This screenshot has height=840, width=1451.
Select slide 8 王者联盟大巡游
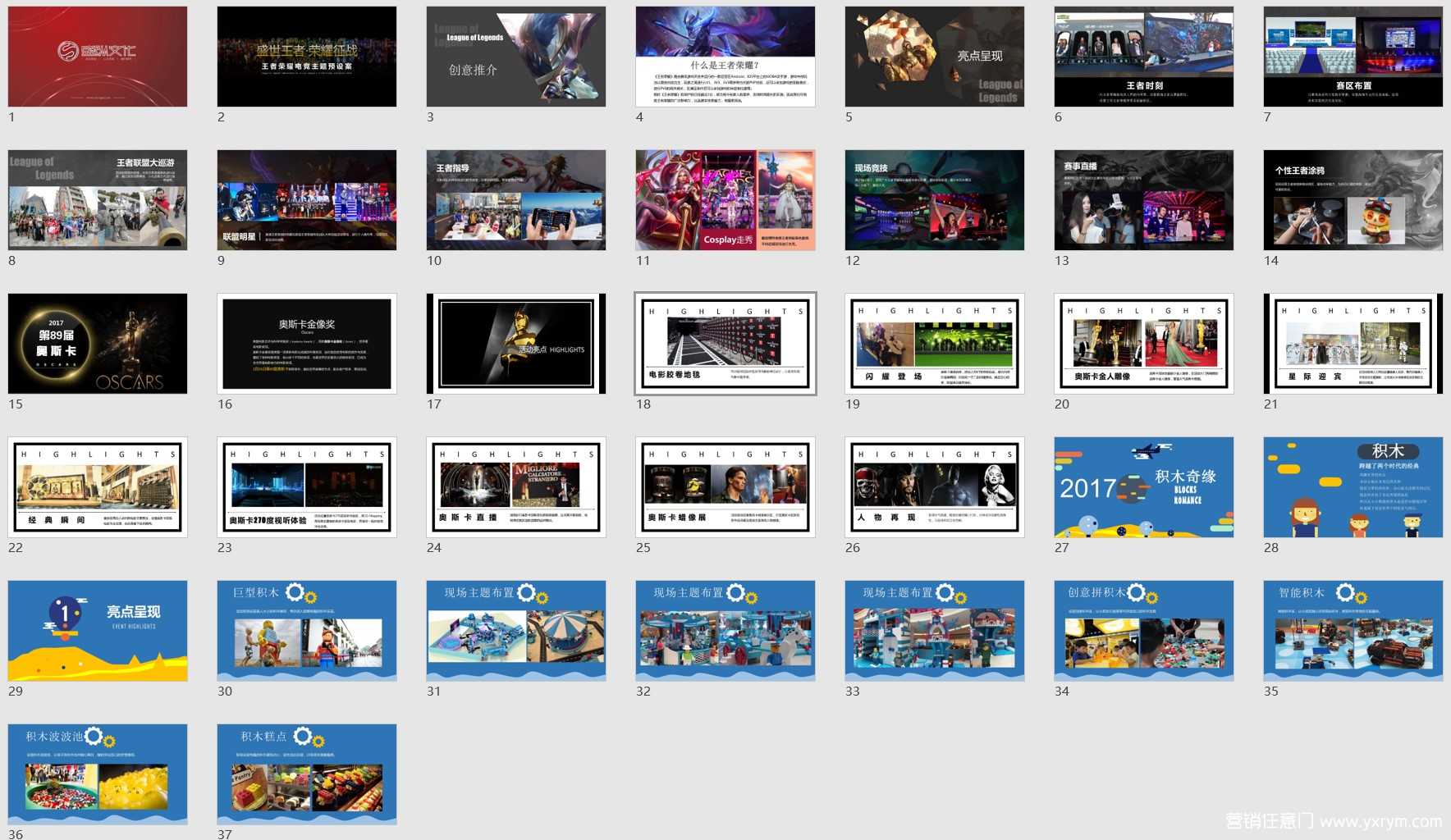pos(98,200)
